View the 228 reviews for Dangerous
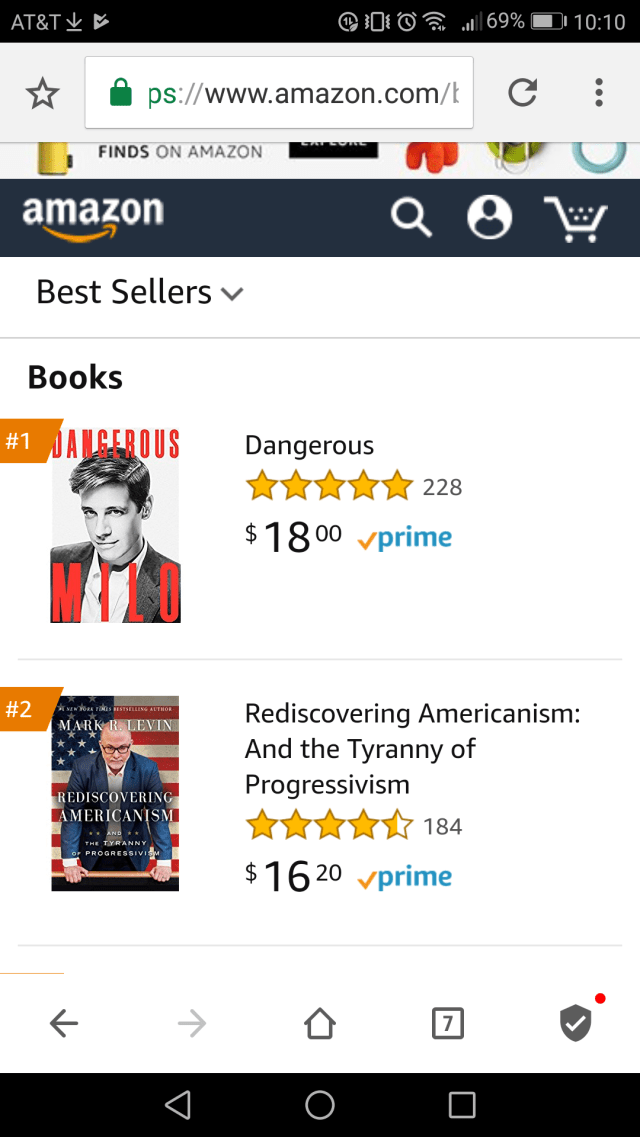Image resolution: width=640 pixels, height=1137 pixels. pos(442,487)
